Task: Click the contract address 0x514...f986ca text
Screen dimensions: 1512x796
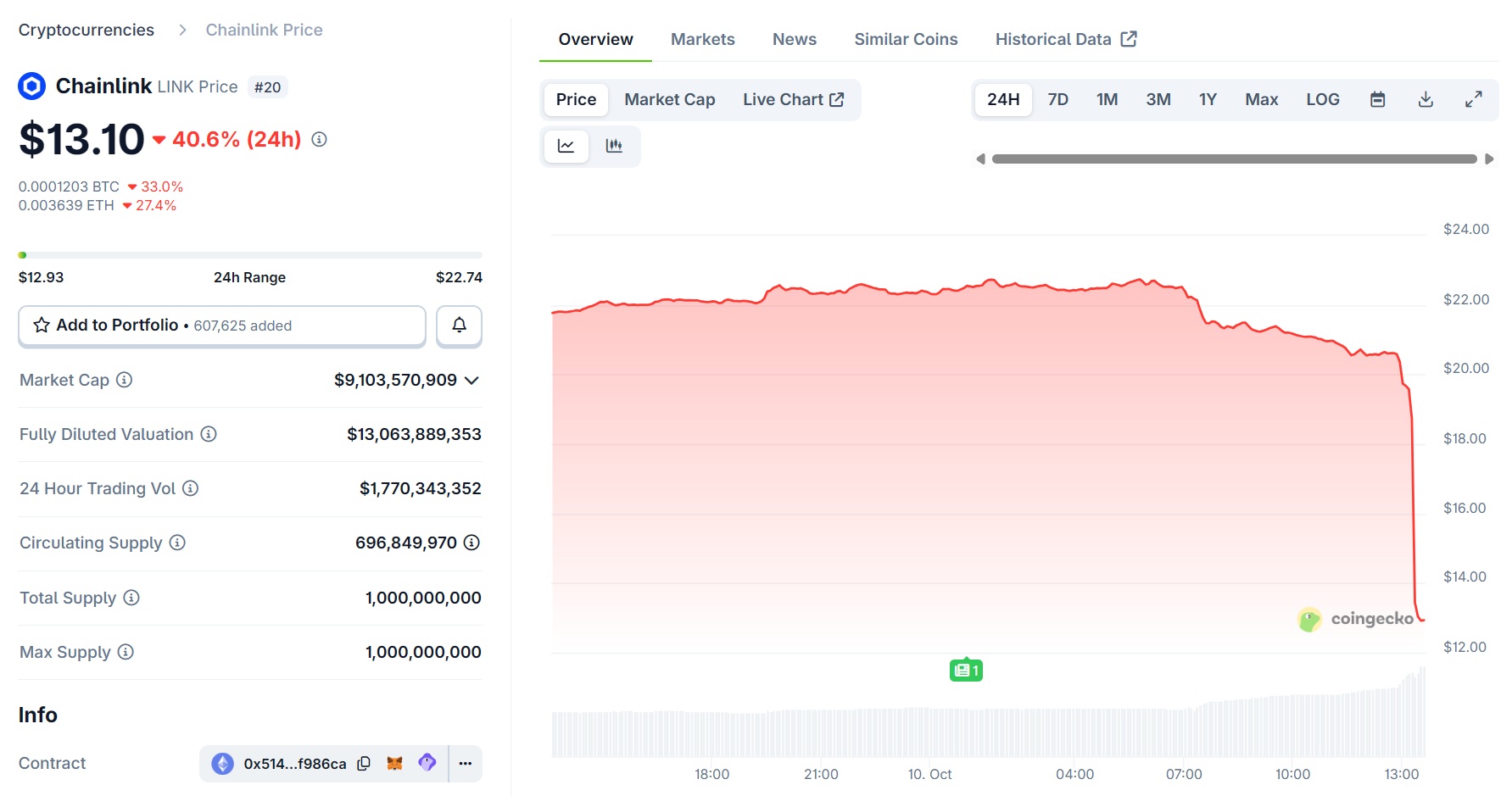Action: 295,764
